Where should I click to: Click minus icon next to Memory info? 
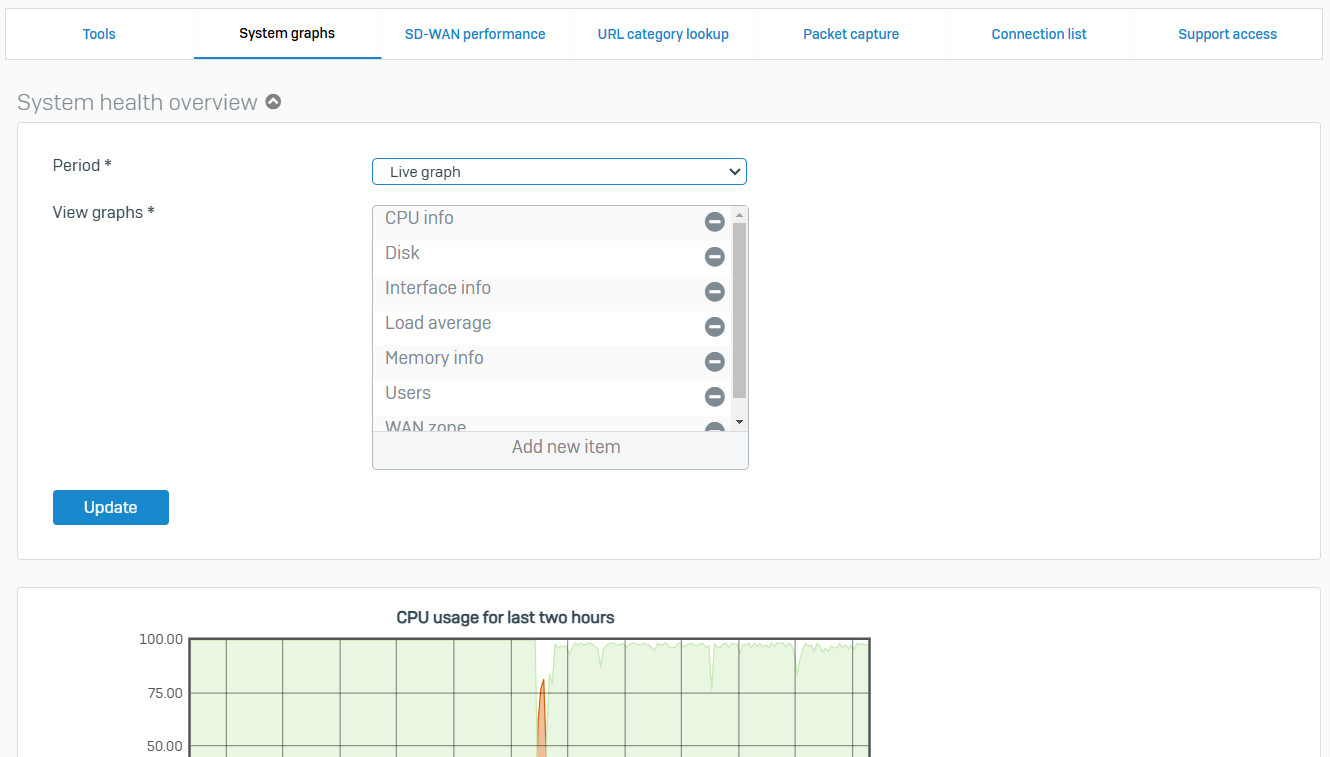(714, 362)
